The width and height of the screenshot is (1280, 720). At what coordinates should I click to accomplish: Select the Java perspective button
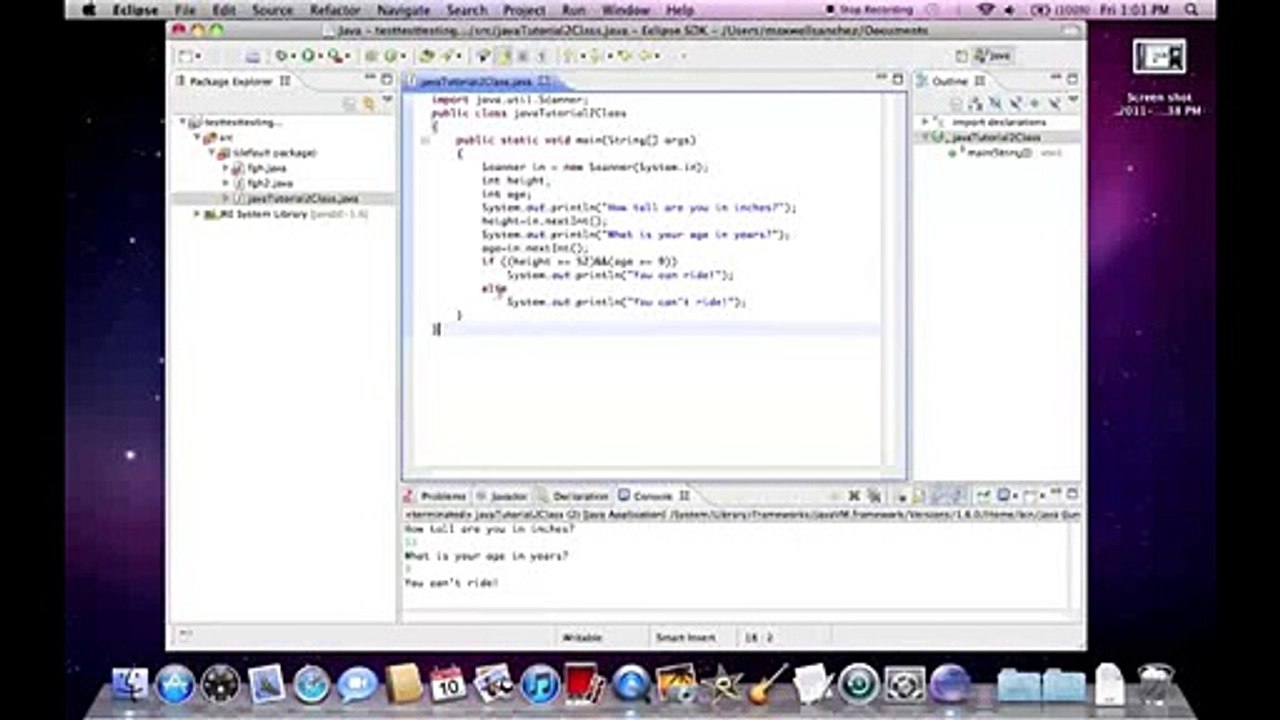(x=993, y=56)
